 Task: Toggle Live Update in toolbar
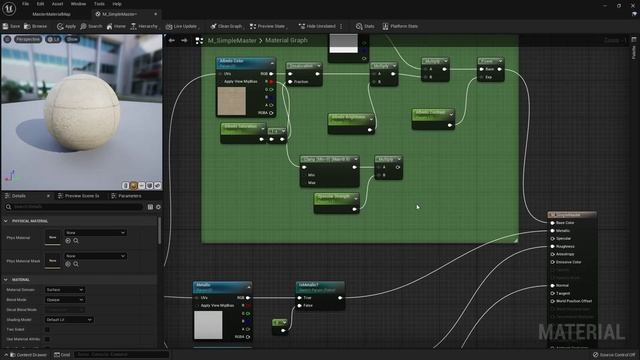tap(182, 26)
